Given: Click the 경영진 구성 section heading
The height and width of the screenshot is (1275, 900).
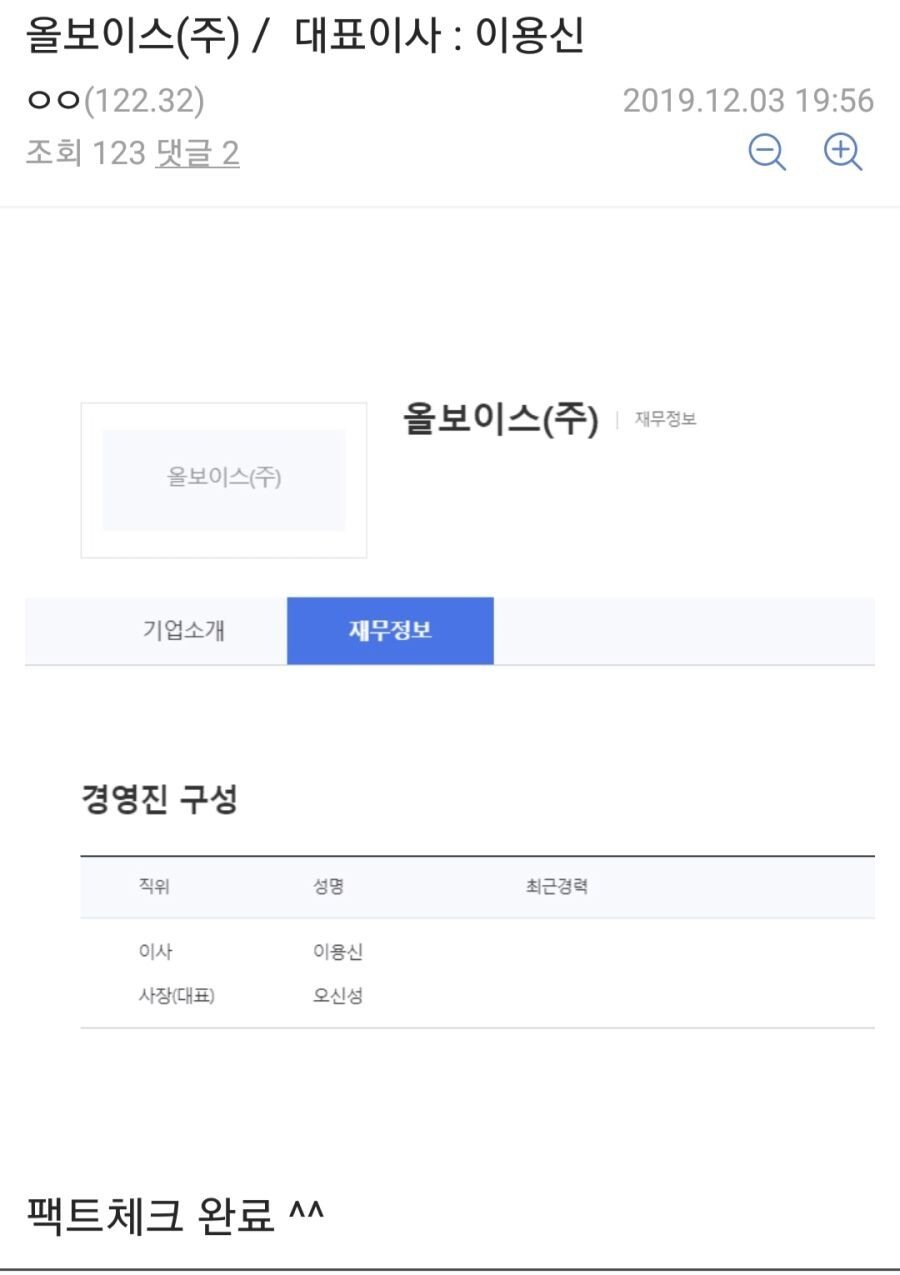Looking at the screenshot, I should pos(159,800).
